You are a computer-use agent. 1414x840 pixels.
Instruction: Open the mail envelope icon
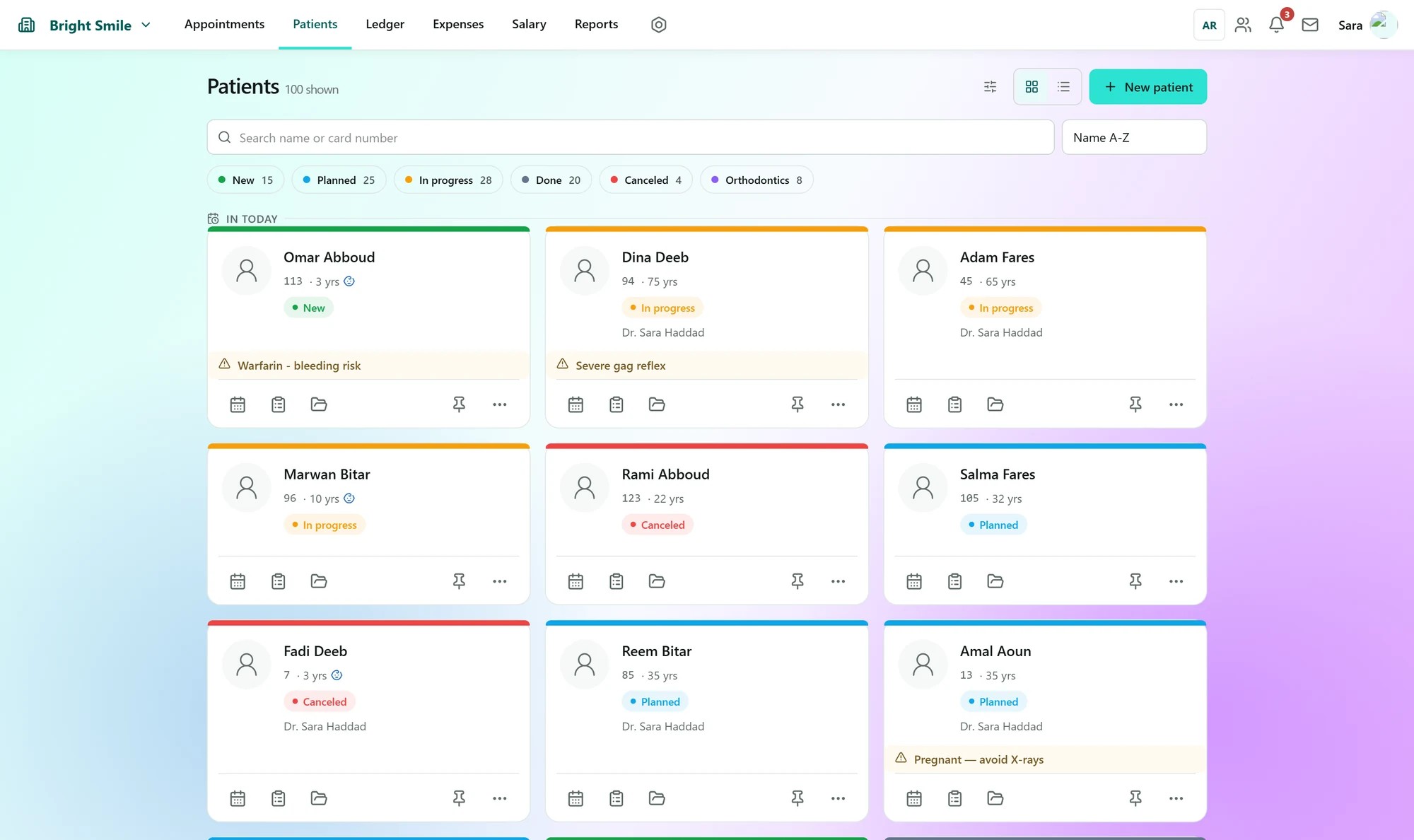pos(1310,25)
